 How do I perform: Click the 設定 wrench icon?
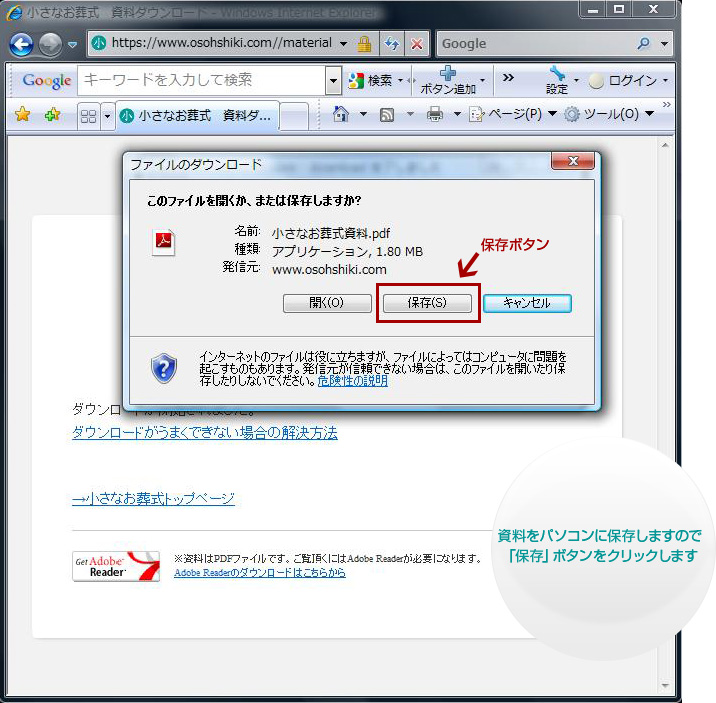(x=557, y=73)
